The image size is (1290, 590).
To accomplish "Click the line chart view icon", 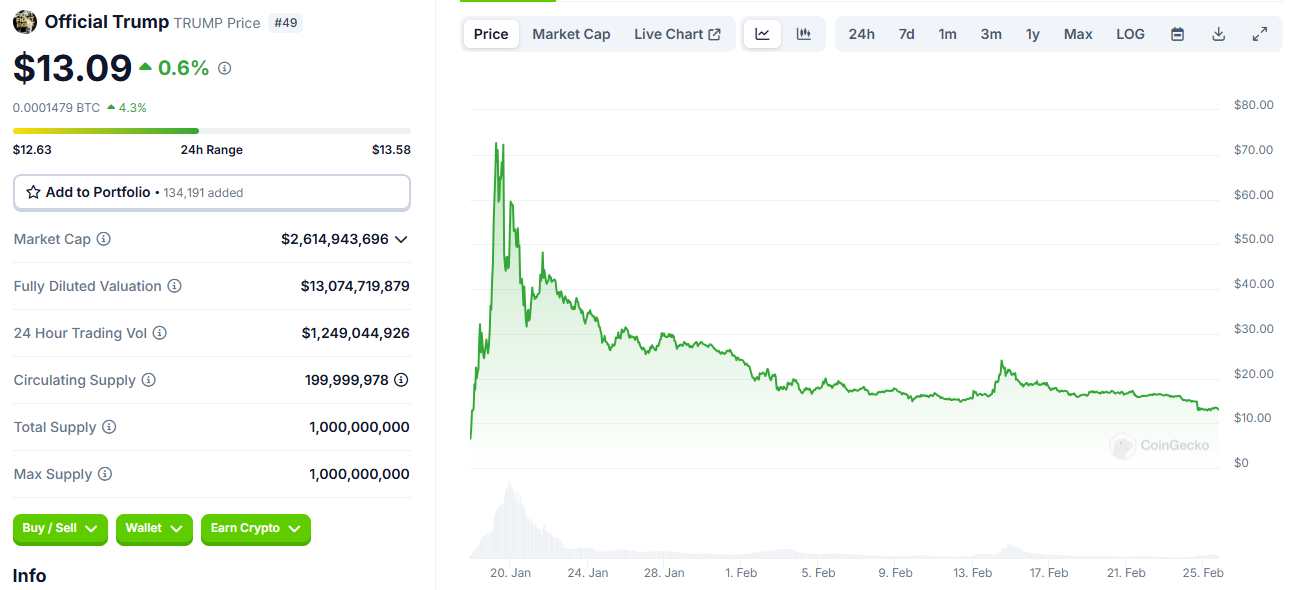I will click(762, 34).
